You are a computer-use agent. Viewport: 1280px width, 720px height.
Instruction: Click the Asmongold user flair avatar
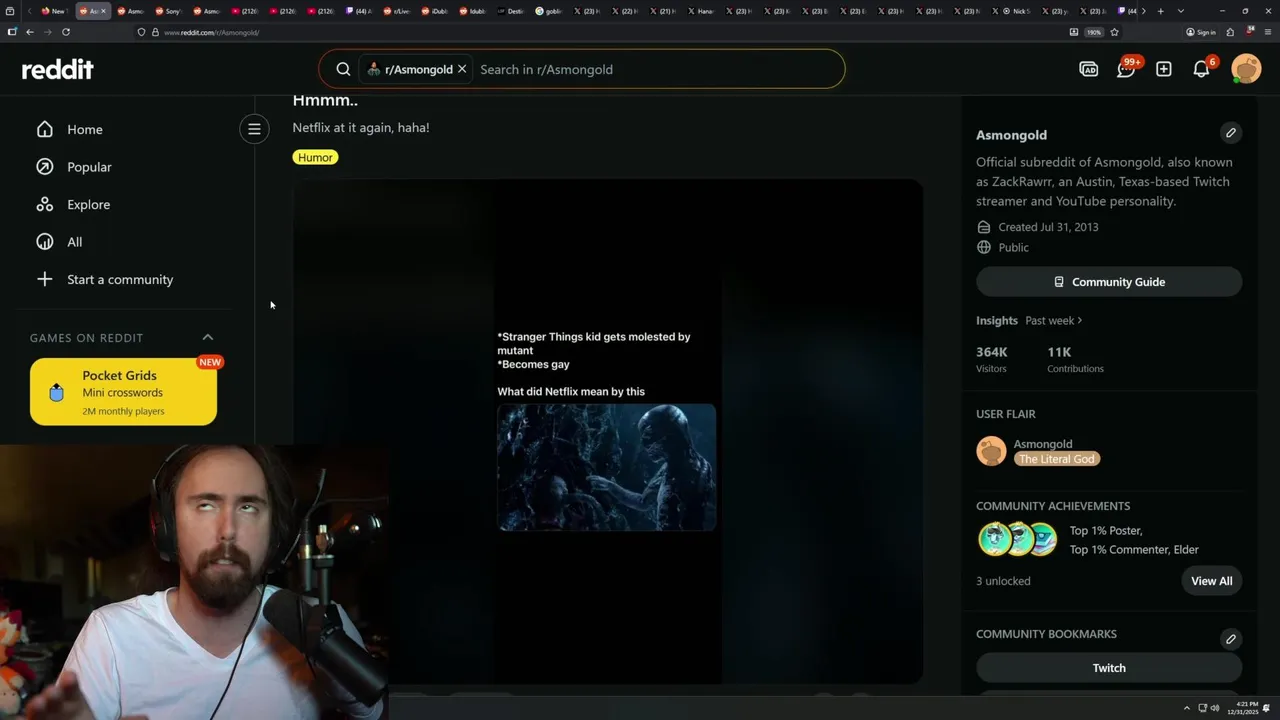tap(991, 451)
